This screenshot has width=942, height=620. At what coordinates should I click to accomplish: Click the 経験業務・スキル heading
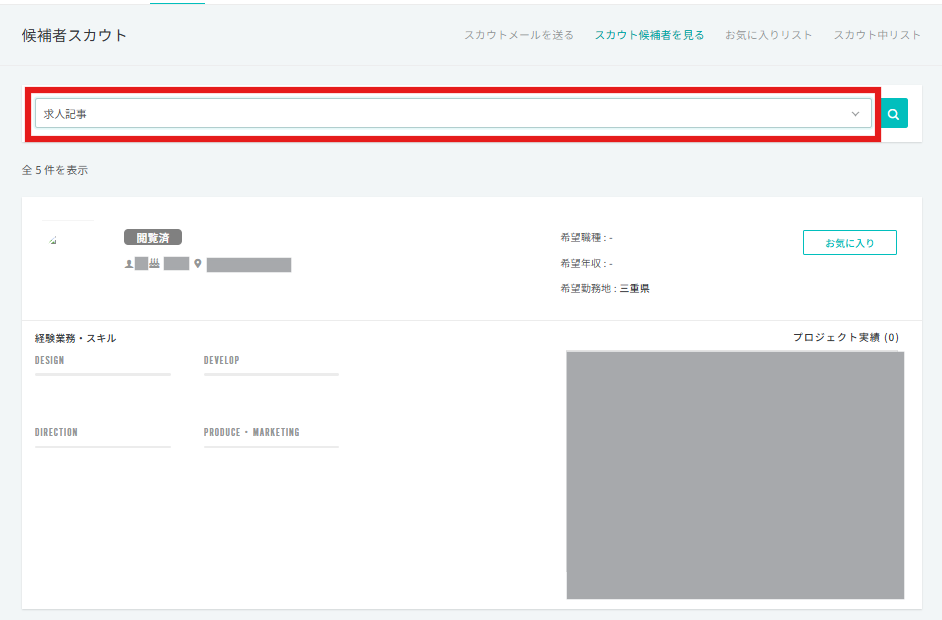pos(76,338)
